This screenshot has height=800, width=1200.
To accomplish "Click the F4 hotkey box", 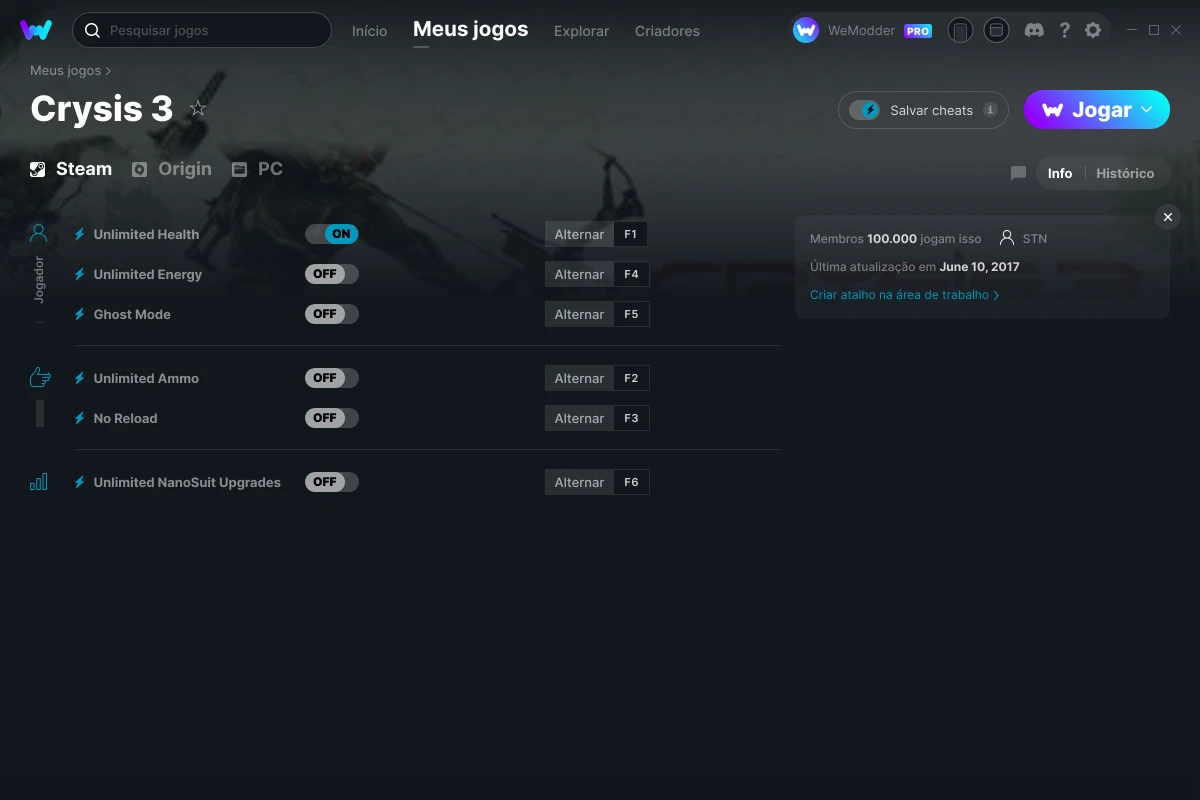I will point(631,274).
